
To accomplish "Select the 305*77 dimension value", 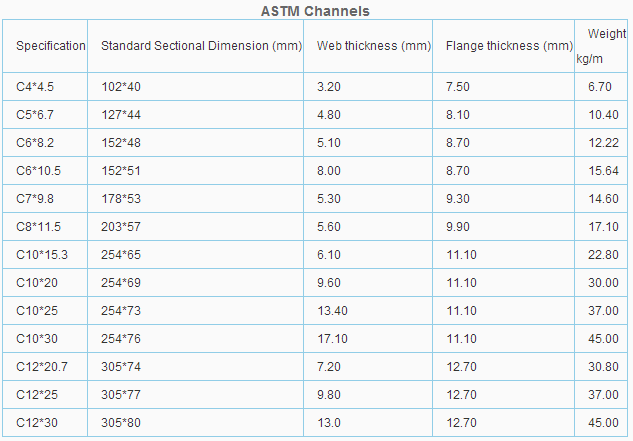I will 121,395.
